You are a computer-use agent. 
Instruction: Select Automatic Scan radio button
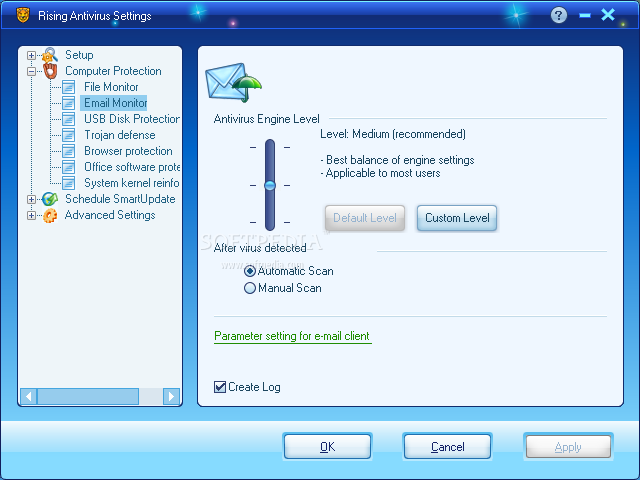(250, 271)
